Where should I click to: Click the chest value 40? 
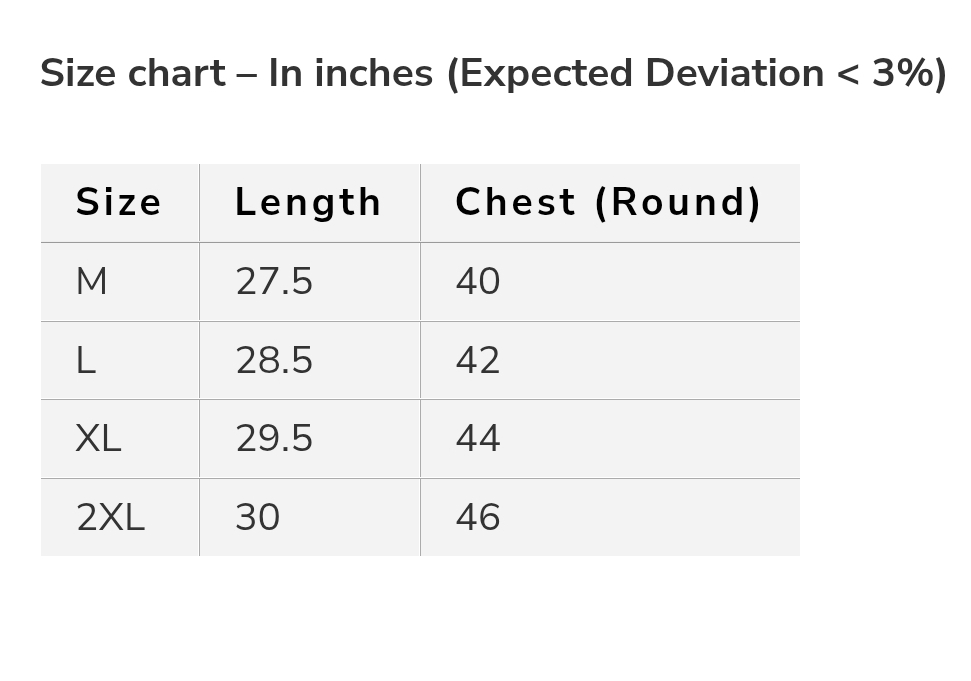(x=478, y=282)
